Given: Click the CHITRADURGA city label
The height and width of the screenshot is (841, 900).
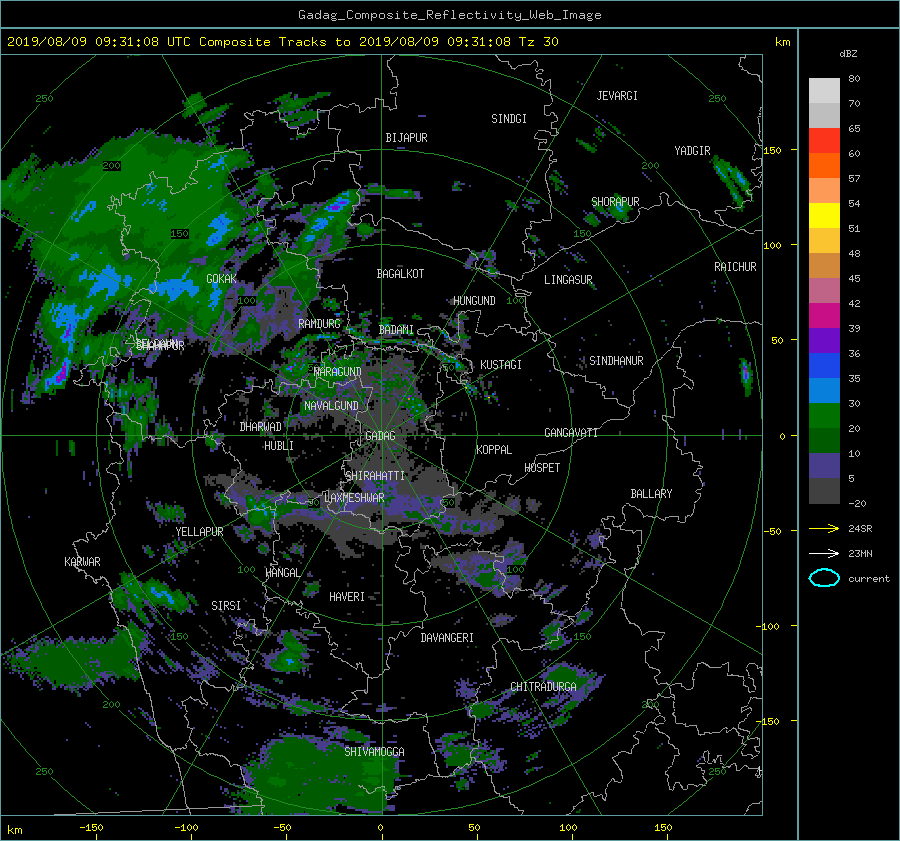Looking at the screenshot, I should click(544, 687).
